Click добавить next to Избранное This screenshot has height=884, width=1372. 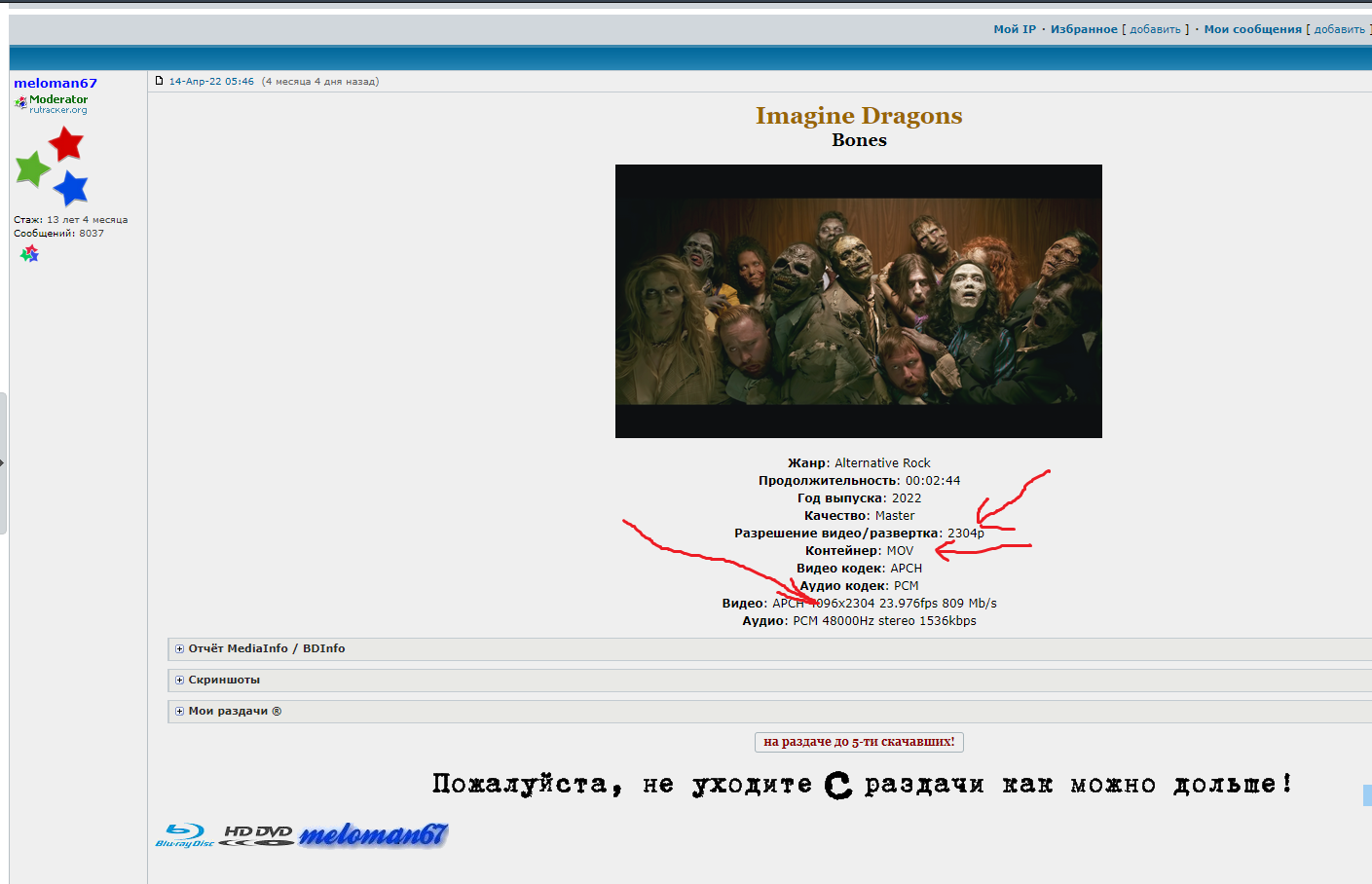click(x=1155, y=29)
